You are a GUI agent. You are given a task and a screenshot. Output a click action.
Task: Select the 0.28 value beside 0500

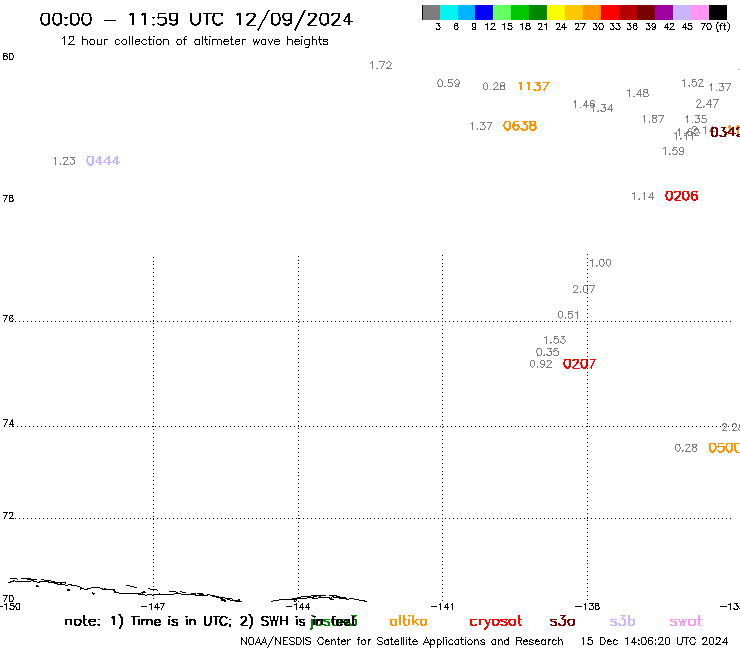[686, 448]
